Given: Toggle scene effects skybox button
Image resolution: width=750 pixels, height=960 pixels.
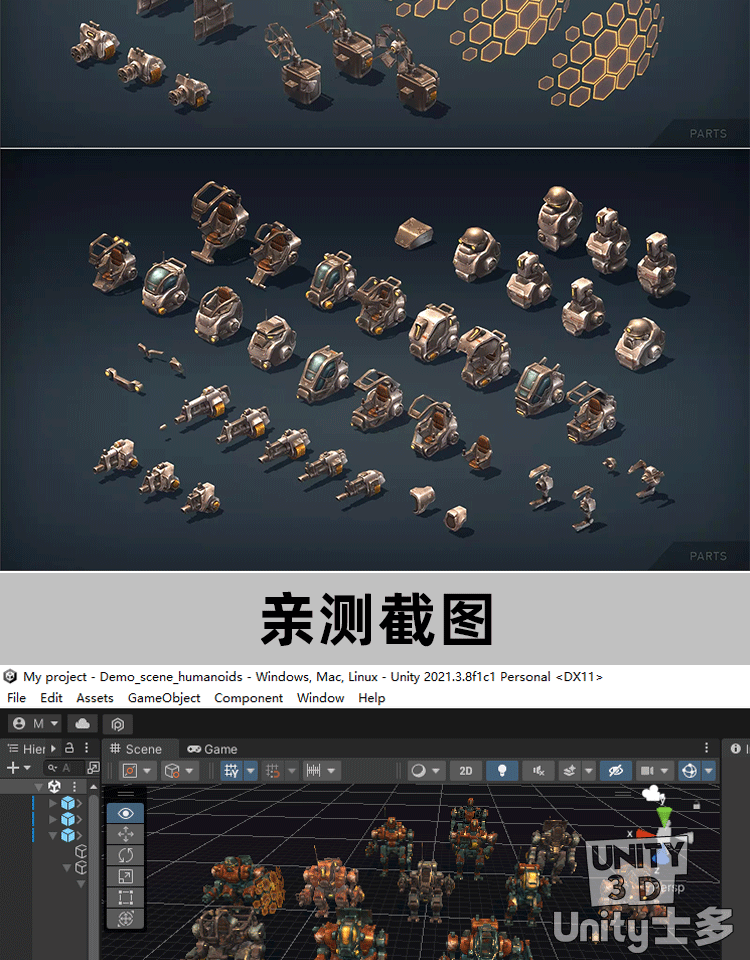Looking at the screenshot, I should pyautogui.click(x=569, y=771).
